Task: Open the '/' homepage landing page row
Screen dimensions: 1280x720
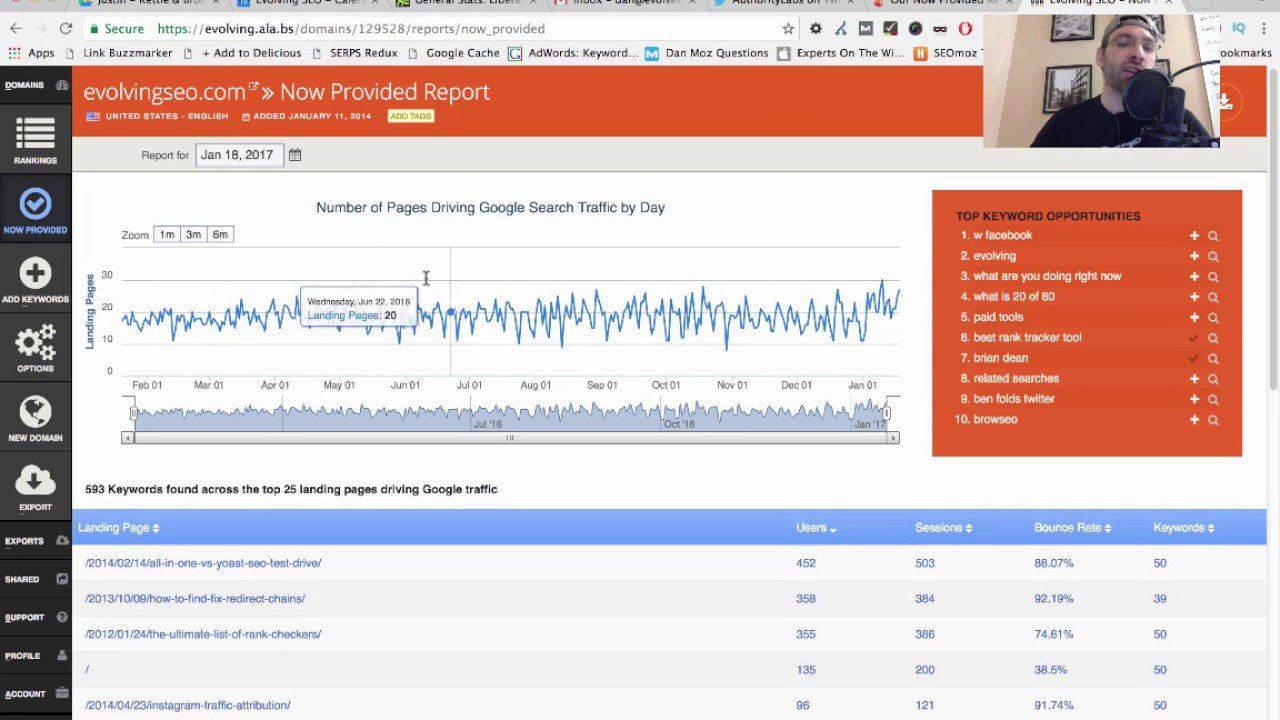Action: coord(88,670)
